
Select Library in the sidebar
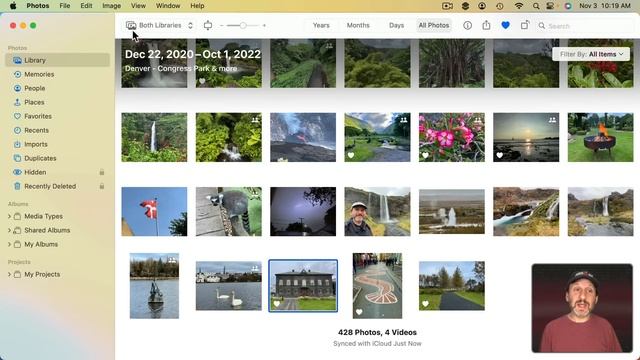coord(58,60)
